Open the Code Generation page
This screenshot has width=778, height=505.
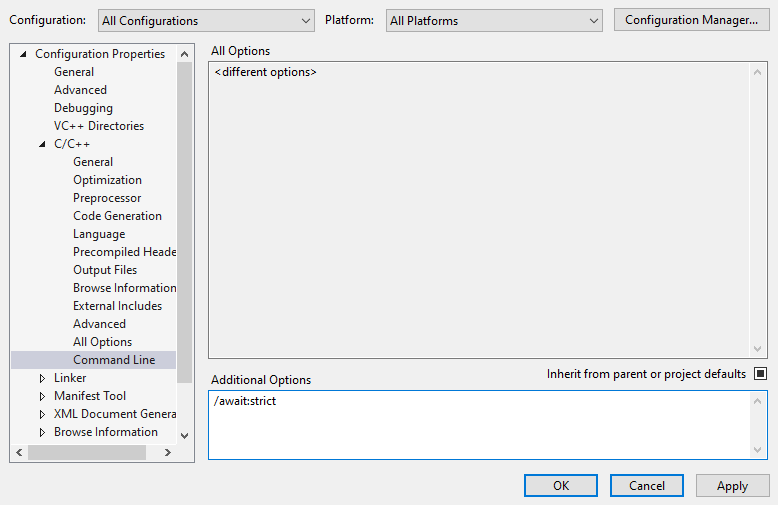[117, 216]
